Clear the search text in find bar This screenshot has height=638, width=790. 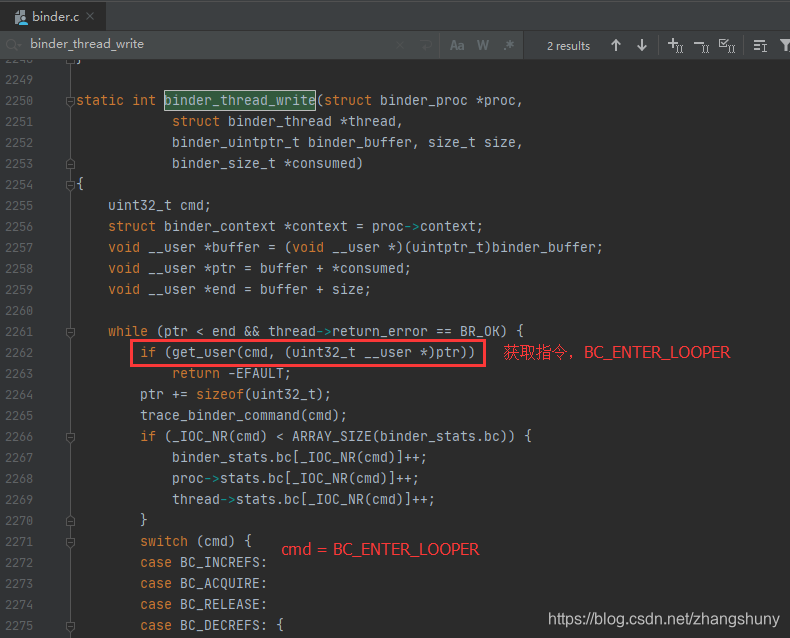point(400,45)
